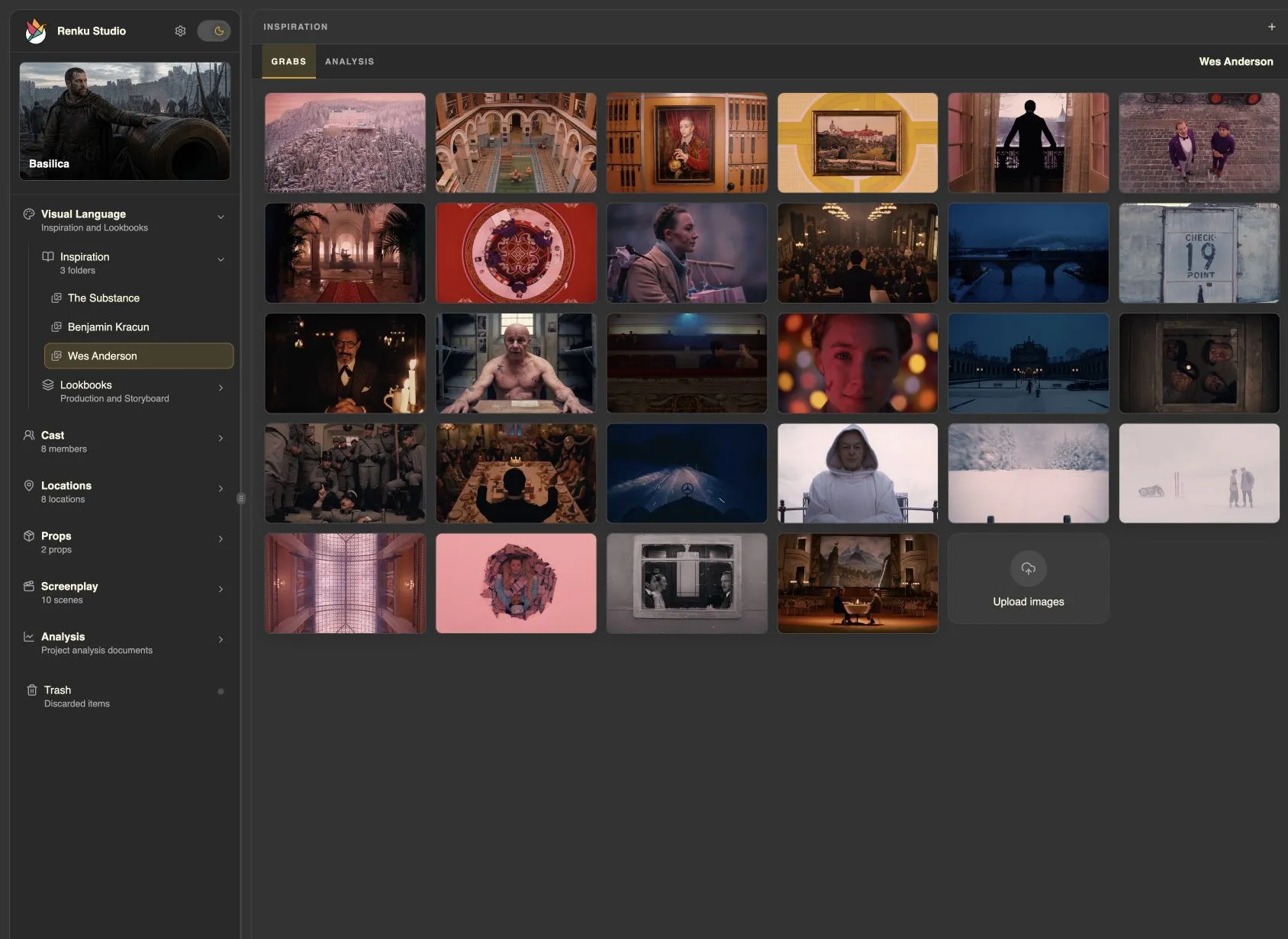Viewport: 1288px width, 939px height.
Task: Click the Inspiration panel heading
Action: (295, 27)
